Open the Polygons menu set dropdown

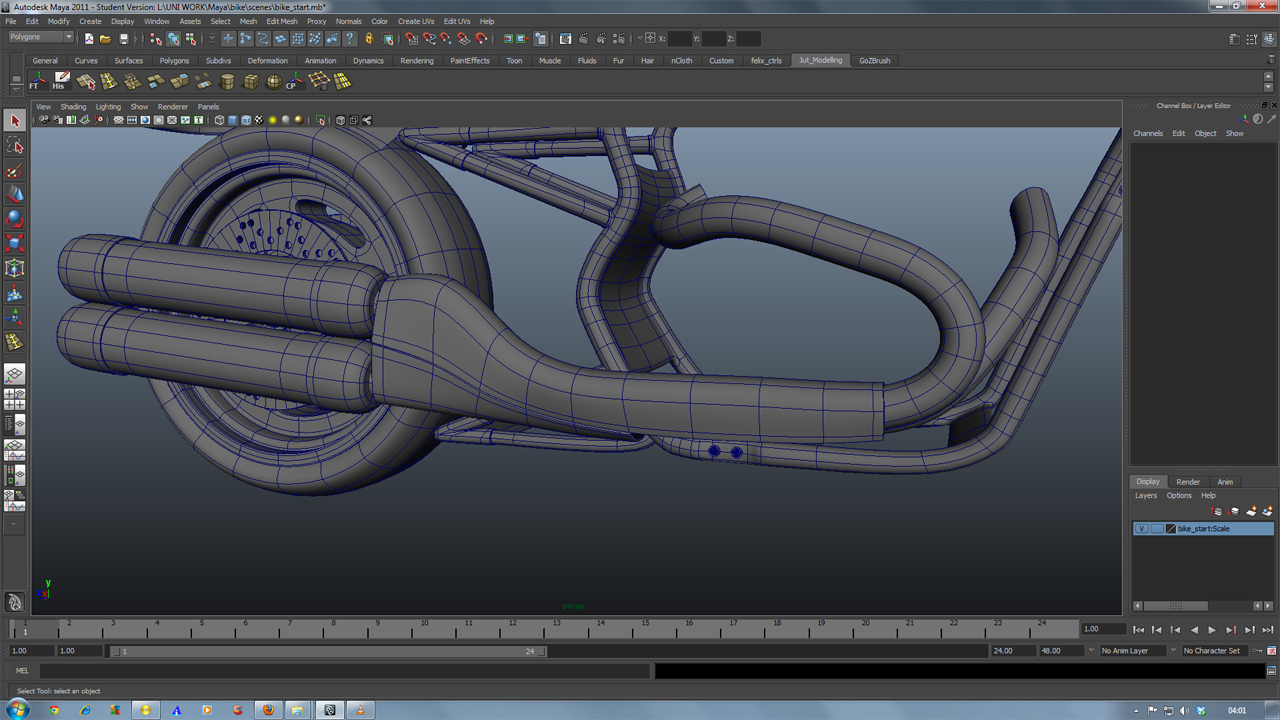[x=38, y=37]
